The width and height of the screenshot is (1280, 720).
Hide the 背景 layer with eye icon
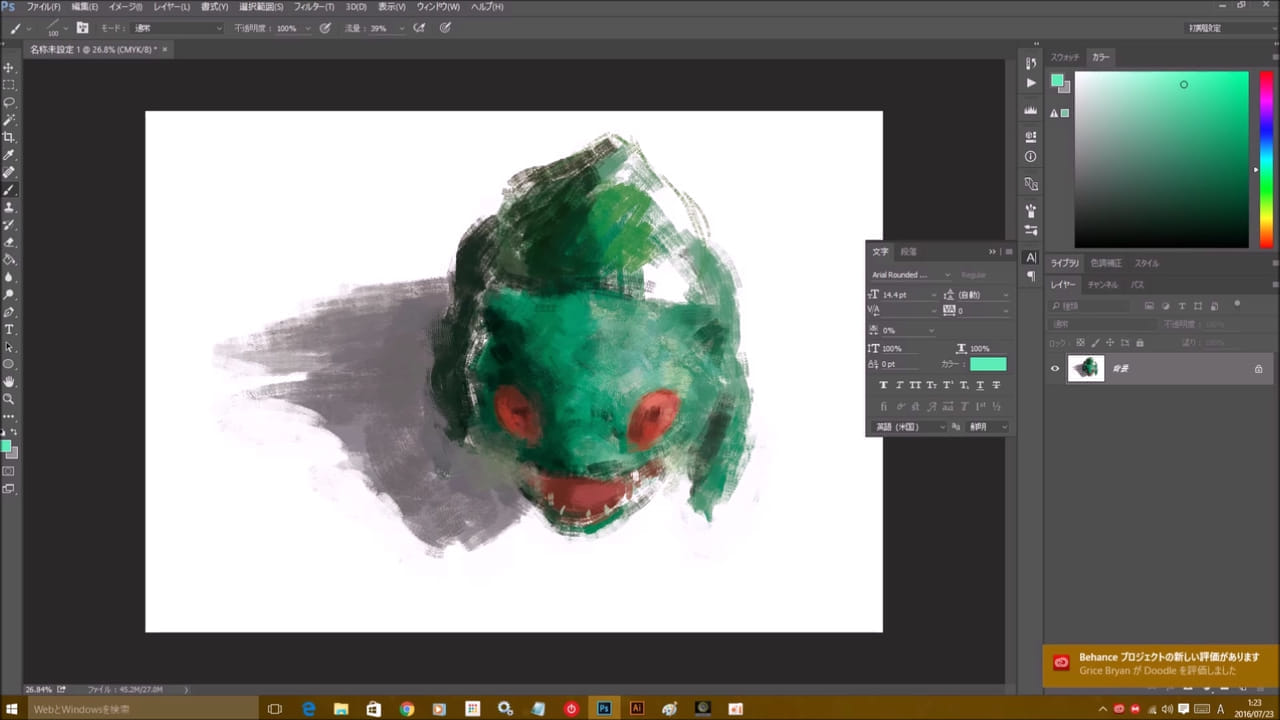[1054, 369]
